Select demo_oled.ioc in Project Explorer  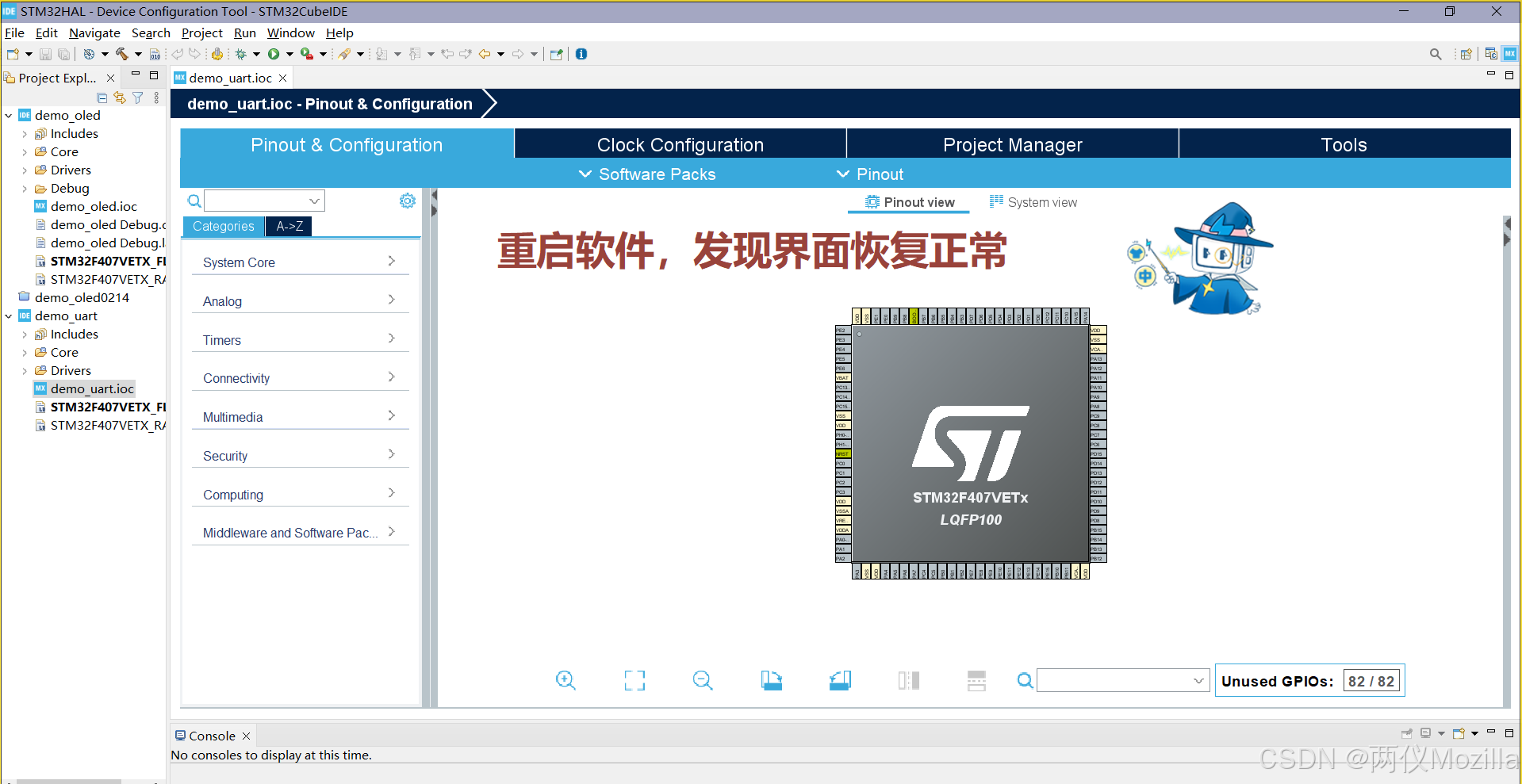[x=86, y=207]
